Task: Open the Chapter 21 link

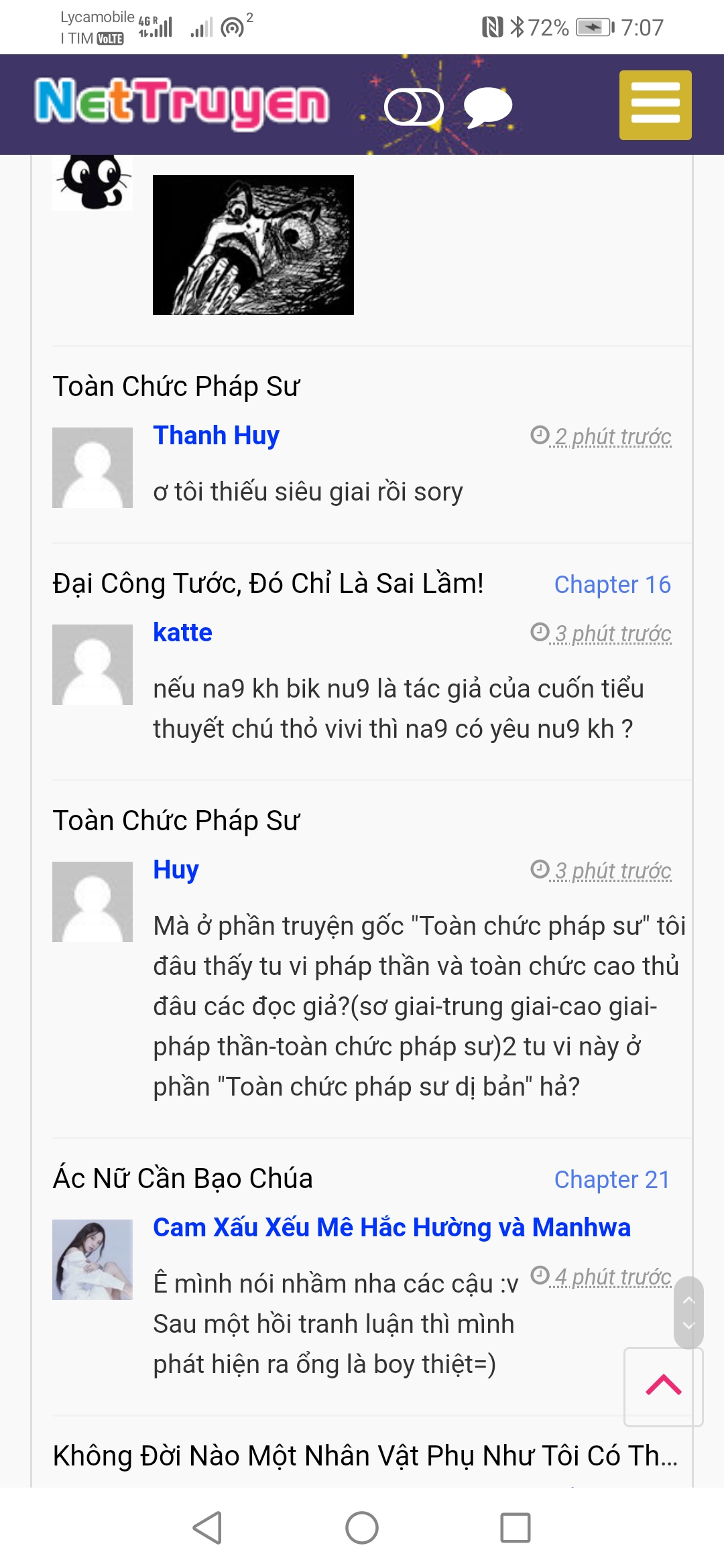Action: click(612, 1179)
